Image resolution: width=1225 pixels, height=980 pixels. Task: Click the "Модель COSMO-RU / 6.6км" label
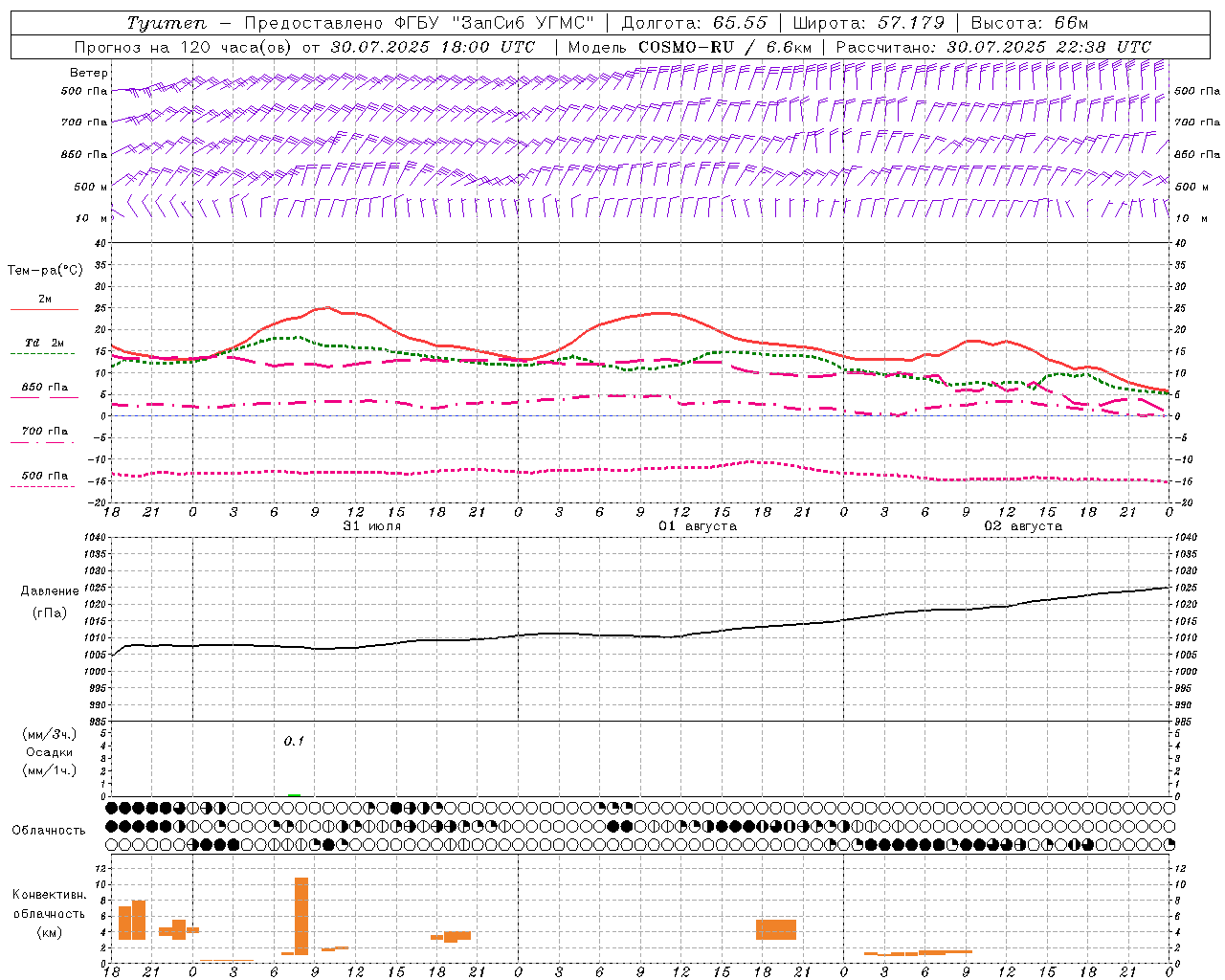690,47
